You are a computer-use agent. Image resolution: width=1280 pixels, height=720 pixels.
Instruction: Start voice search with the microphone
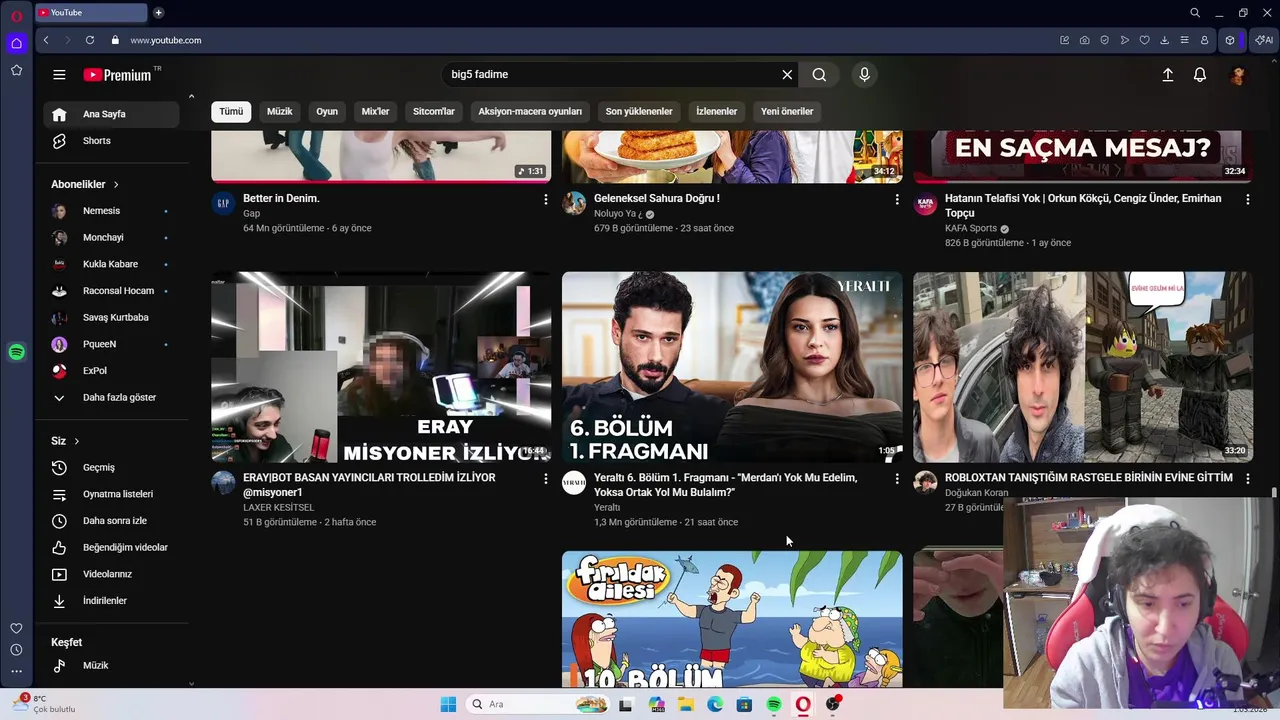click(865, 75)
